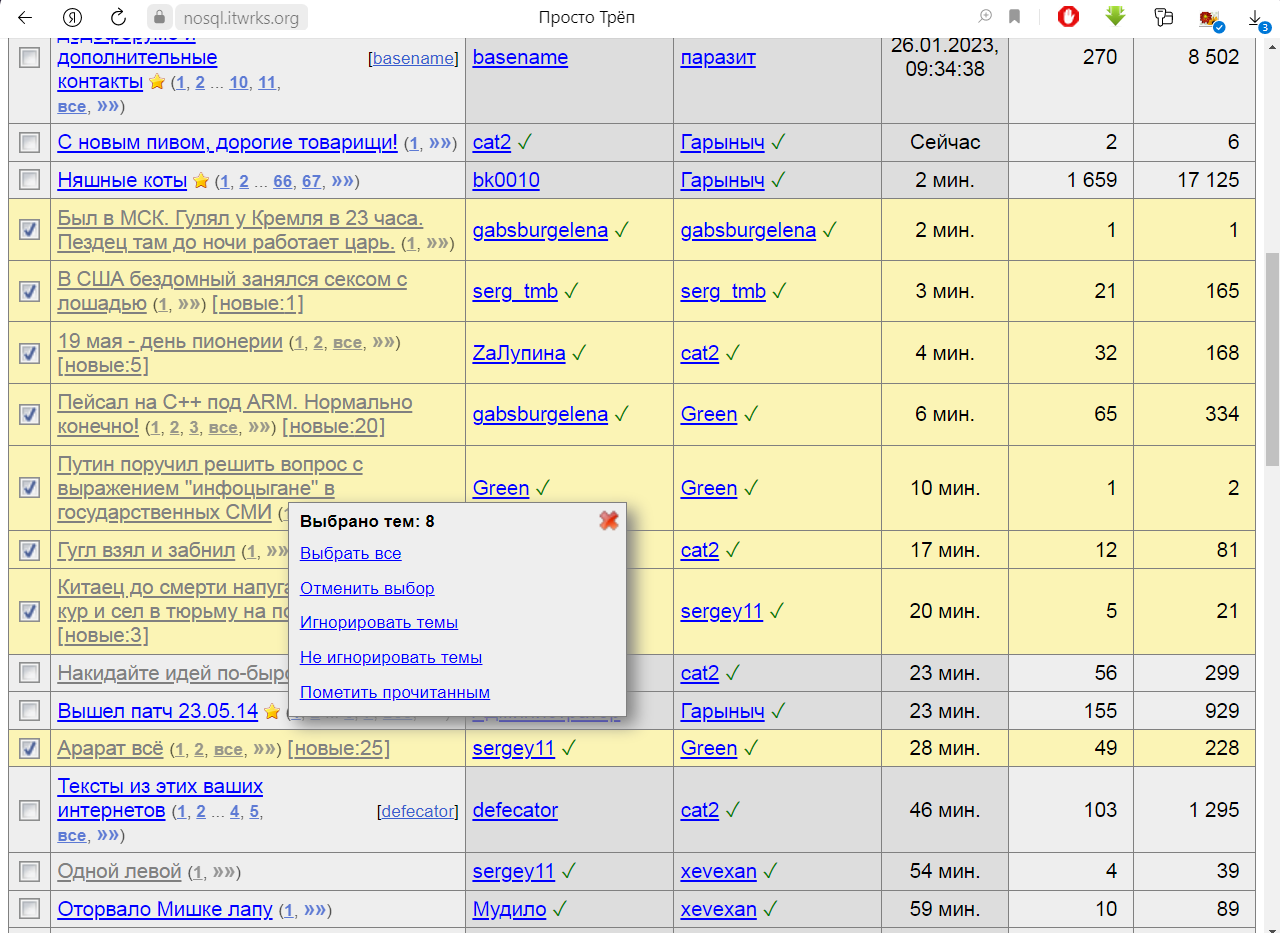Click the address bar showing nosql.itwrks.org
Image resolution: width=1280 pixels, height=933 pixels.
(241, 18)
